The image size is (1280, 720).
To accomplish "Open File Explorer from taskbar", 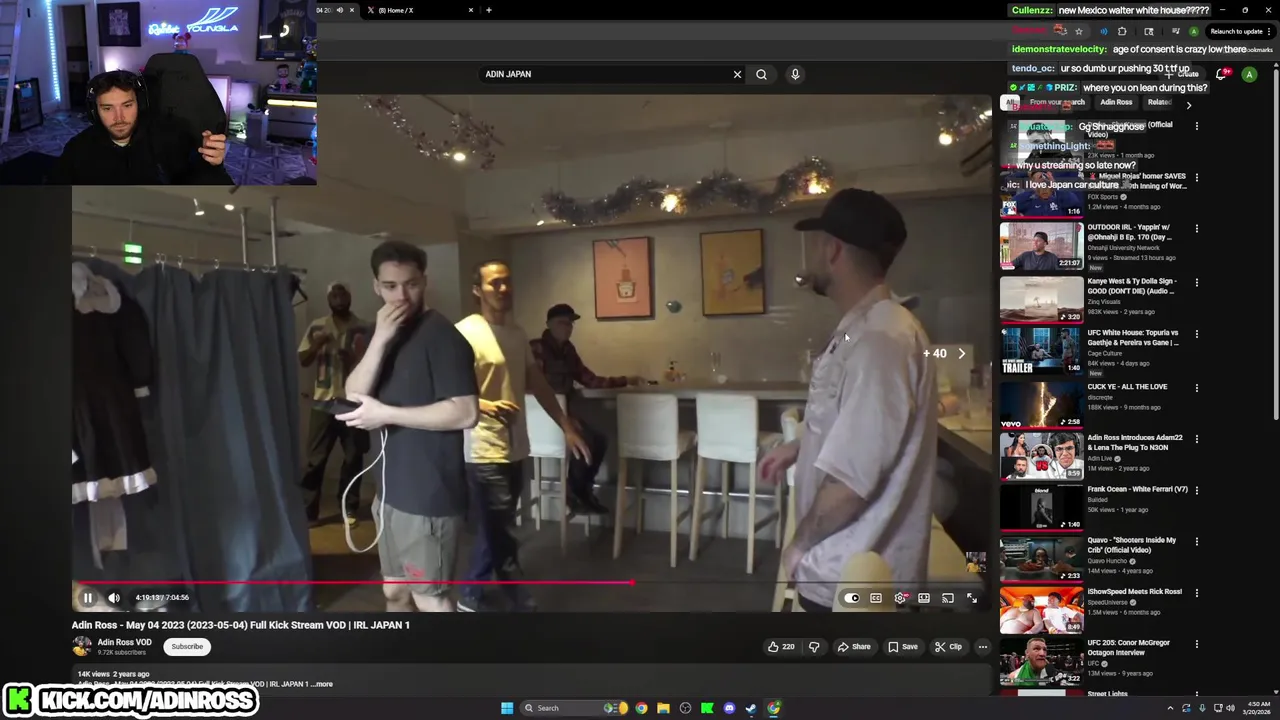I will click(x=663, y=708).
